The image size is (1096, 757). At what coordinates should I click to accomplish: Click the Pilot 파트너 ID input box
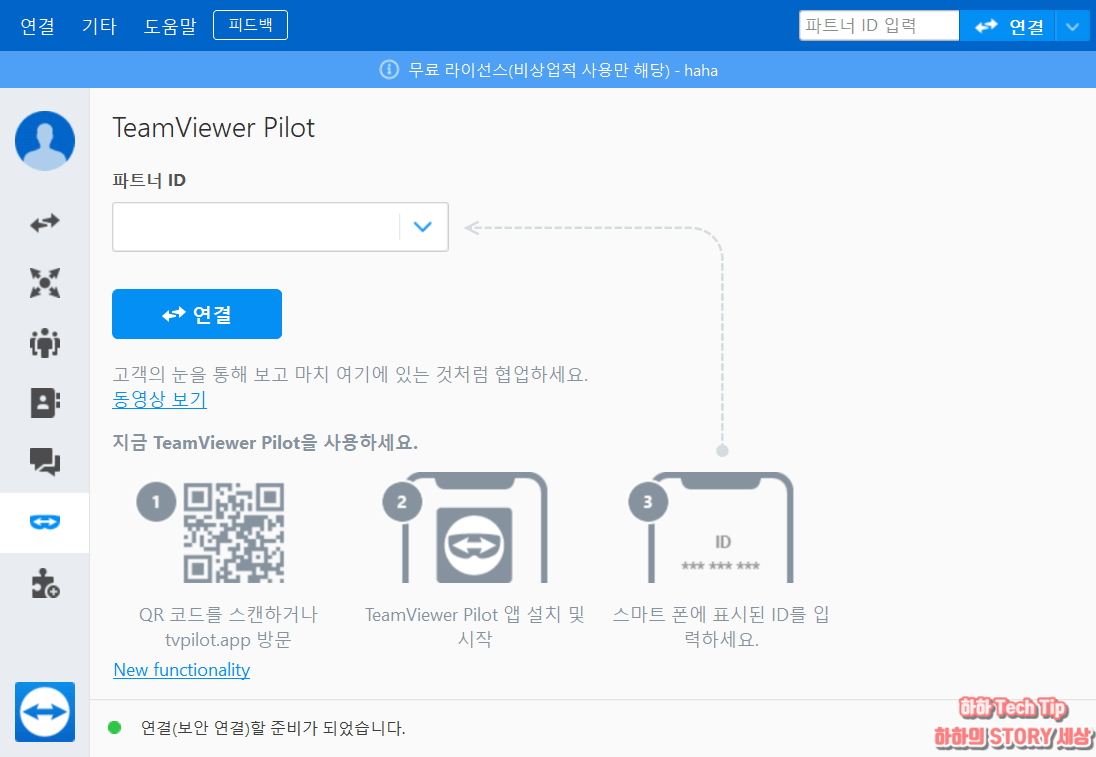tap(256, 226)
